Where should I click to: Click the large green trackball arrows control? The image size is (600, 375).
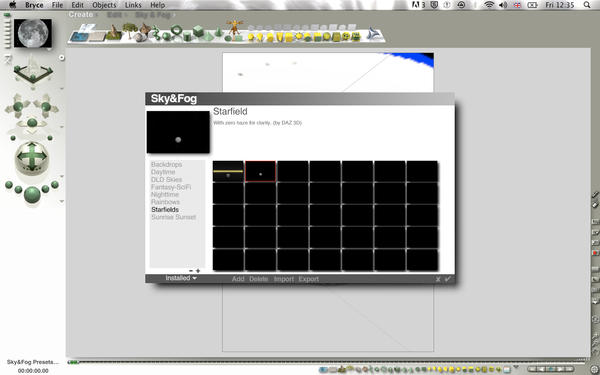pos(32,157)
